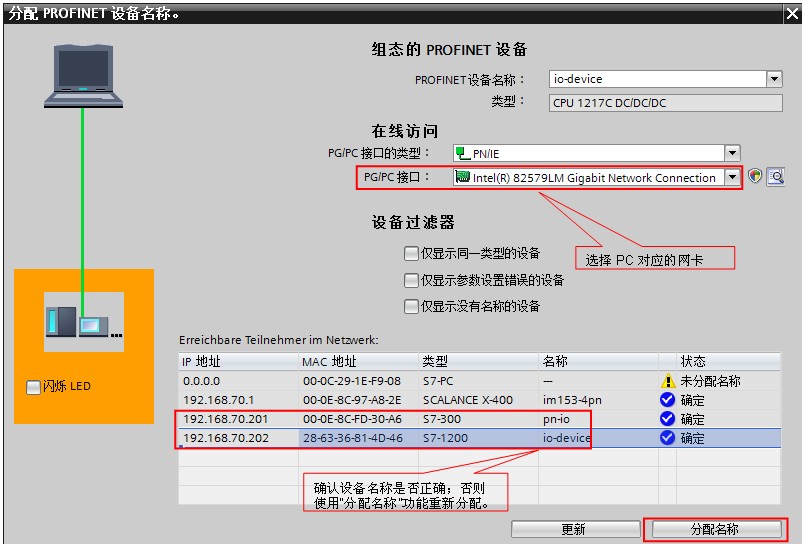Select the row with IP 192.168.70.1
The image size is (804, 544).
tap(479, 400)
